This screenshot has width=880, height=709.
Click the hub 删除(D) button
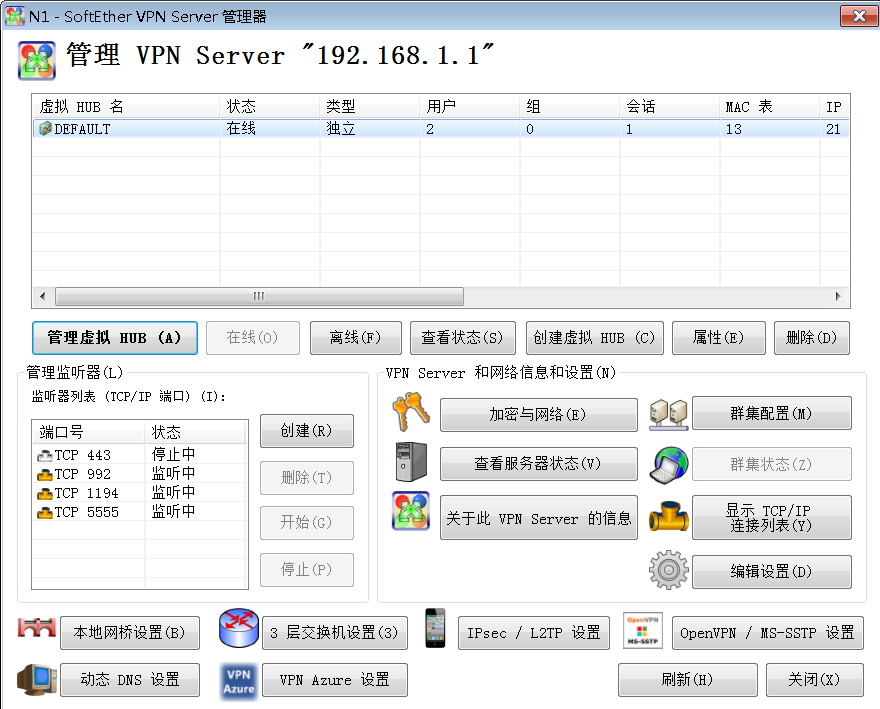[812, 338]
